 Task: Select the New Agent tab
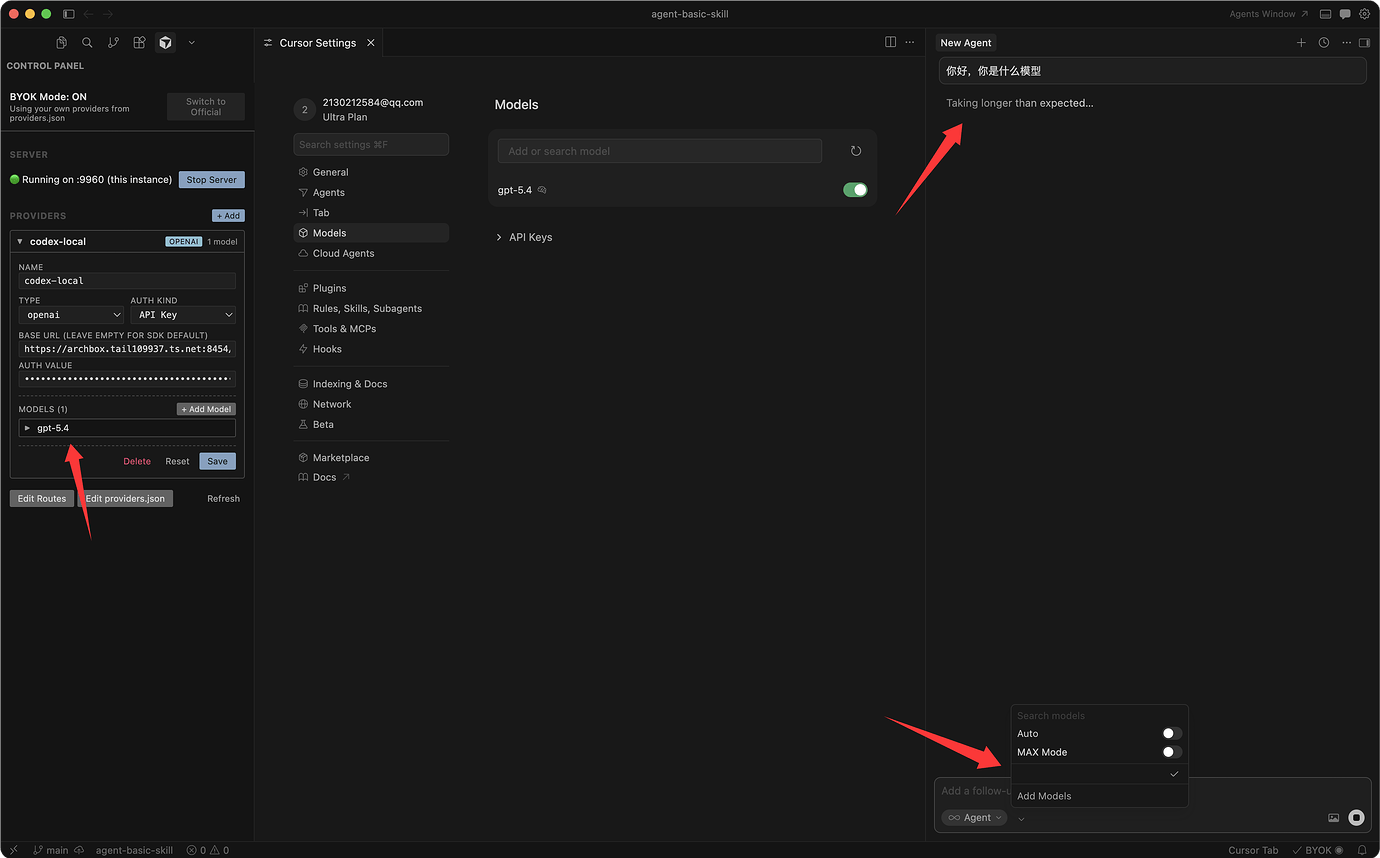(966, 43)
